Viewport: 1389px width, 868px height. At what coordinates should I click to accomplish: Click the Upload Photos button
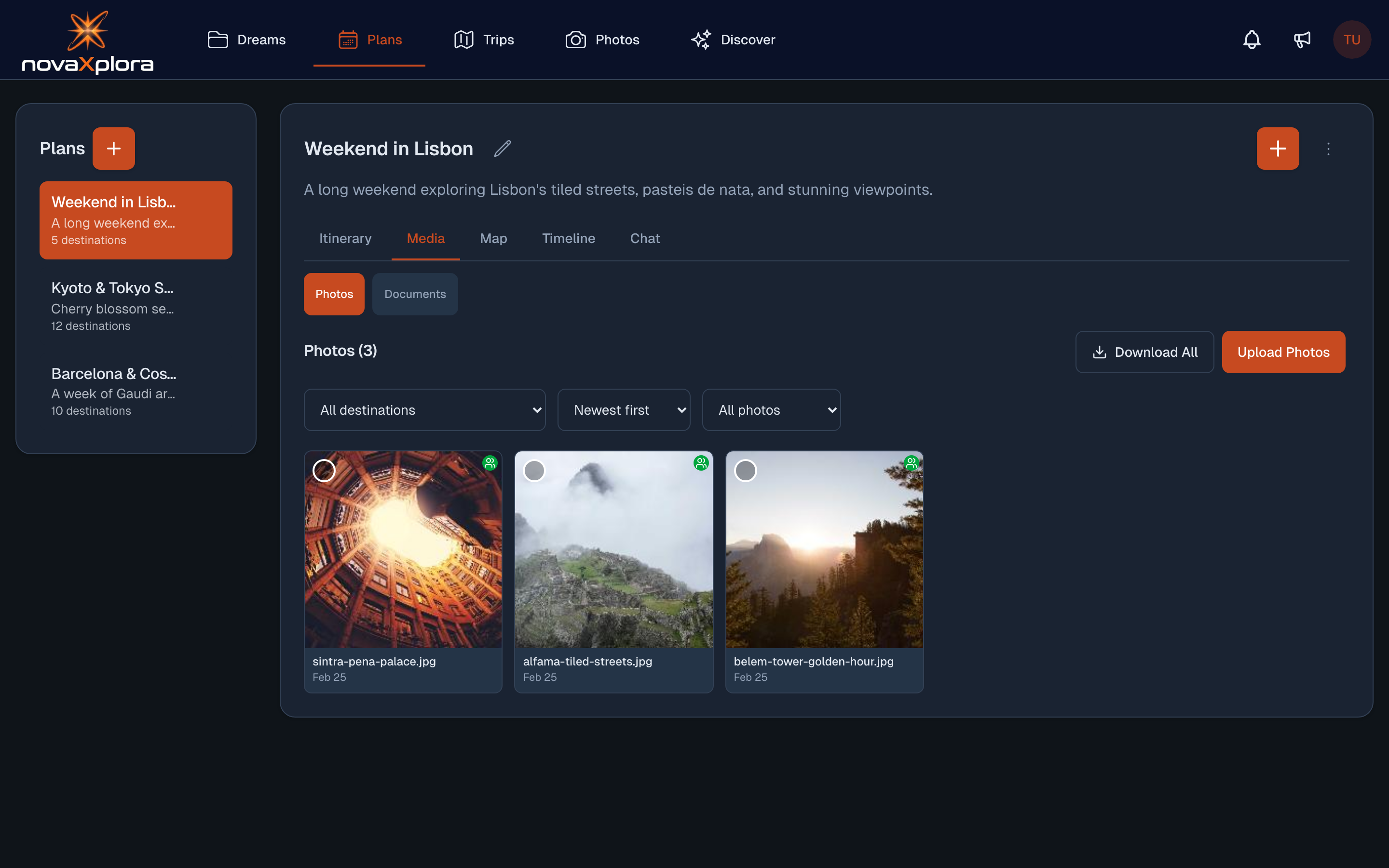click(1283, 352)
